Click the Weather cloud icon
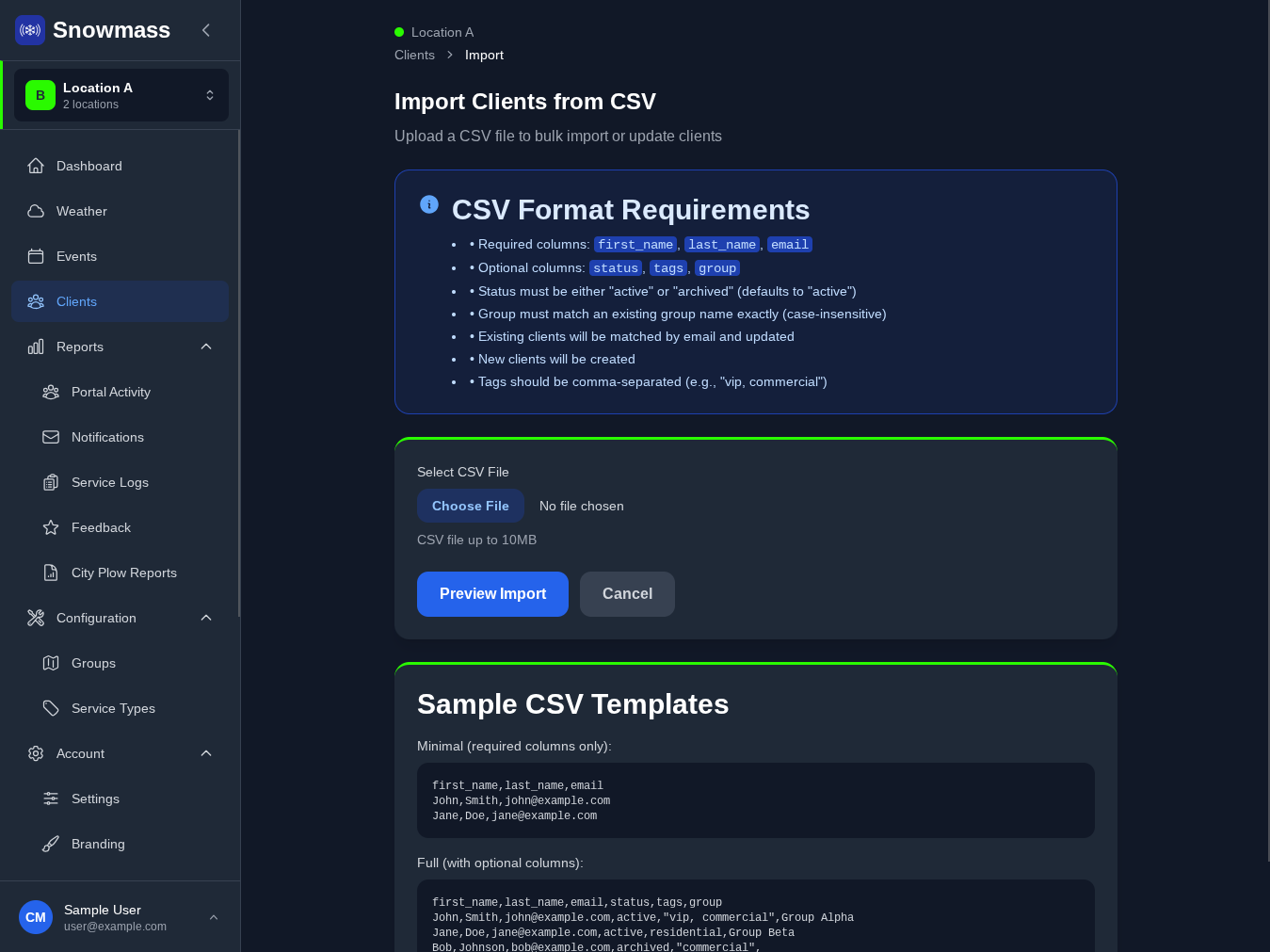The width and height of the screenshot is (1270, 952). click(36, 211)
